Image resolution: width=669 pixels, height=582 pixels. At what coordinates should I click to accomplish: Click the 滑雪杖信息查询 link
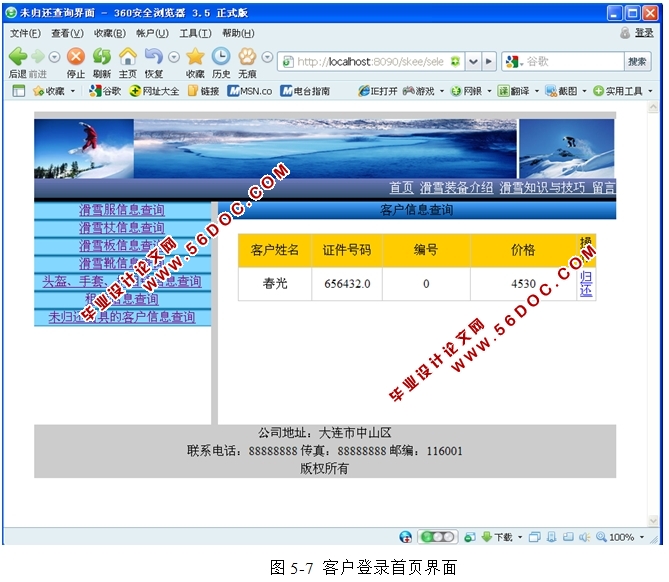[x=122, y=228]
